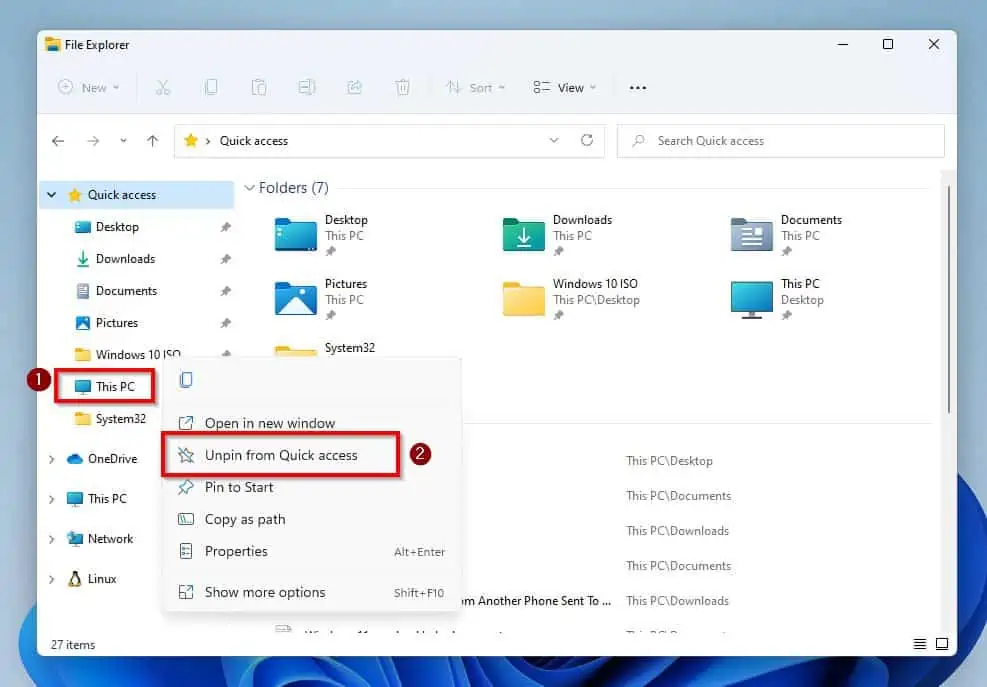
Task: Go forward with the right arrow
Action: [93, 141]
